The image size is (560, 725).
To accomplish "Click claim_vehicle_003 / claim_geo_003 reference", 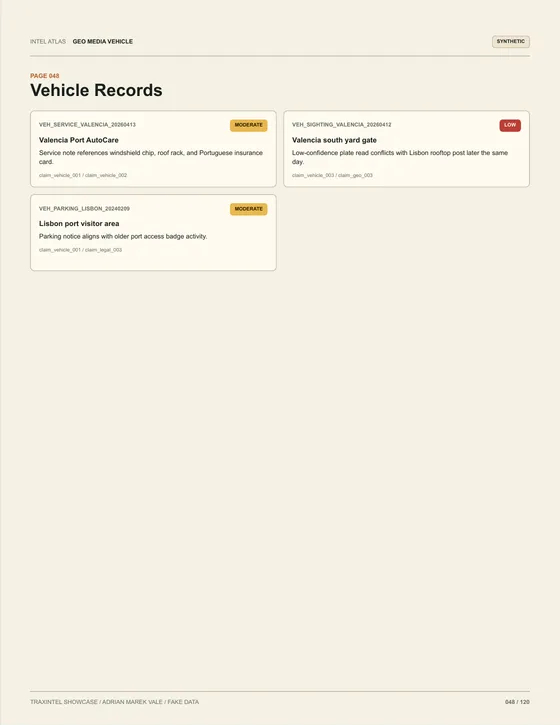I will (332, 175).
